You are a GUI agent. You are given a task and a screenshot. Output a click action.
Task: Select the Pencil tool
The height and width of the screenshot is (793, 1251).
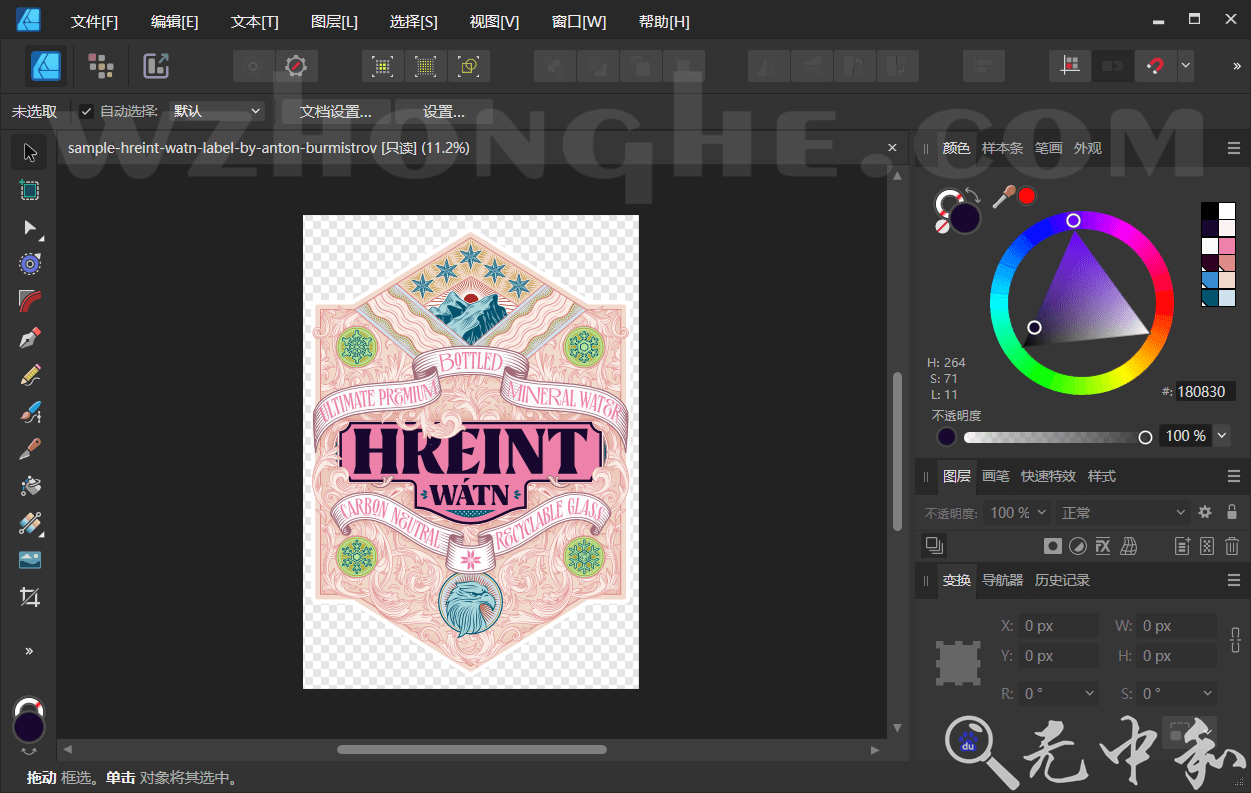click(x=29, y=375)
